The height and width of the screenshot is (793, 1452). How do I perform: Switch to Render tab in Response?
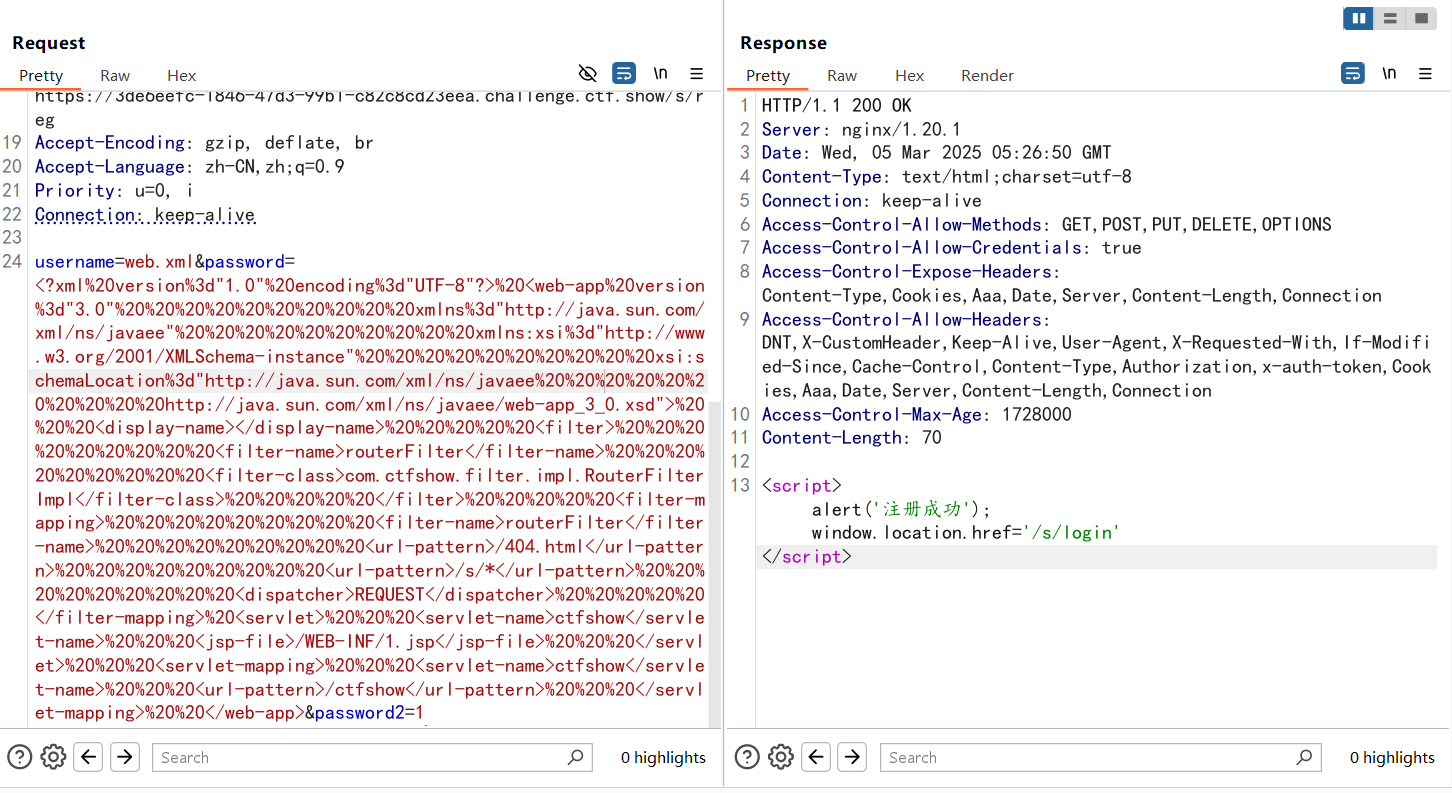click(x=987, y=75)
